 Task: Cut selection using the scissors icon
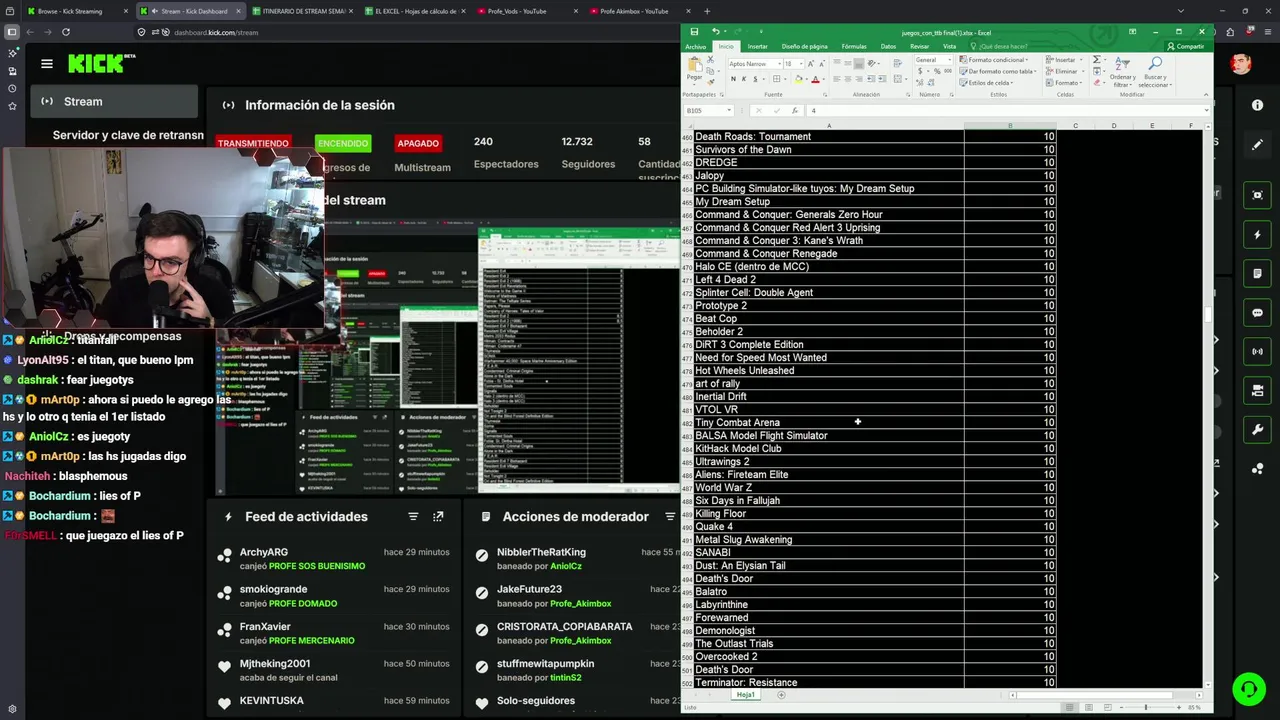coord(711,60)
